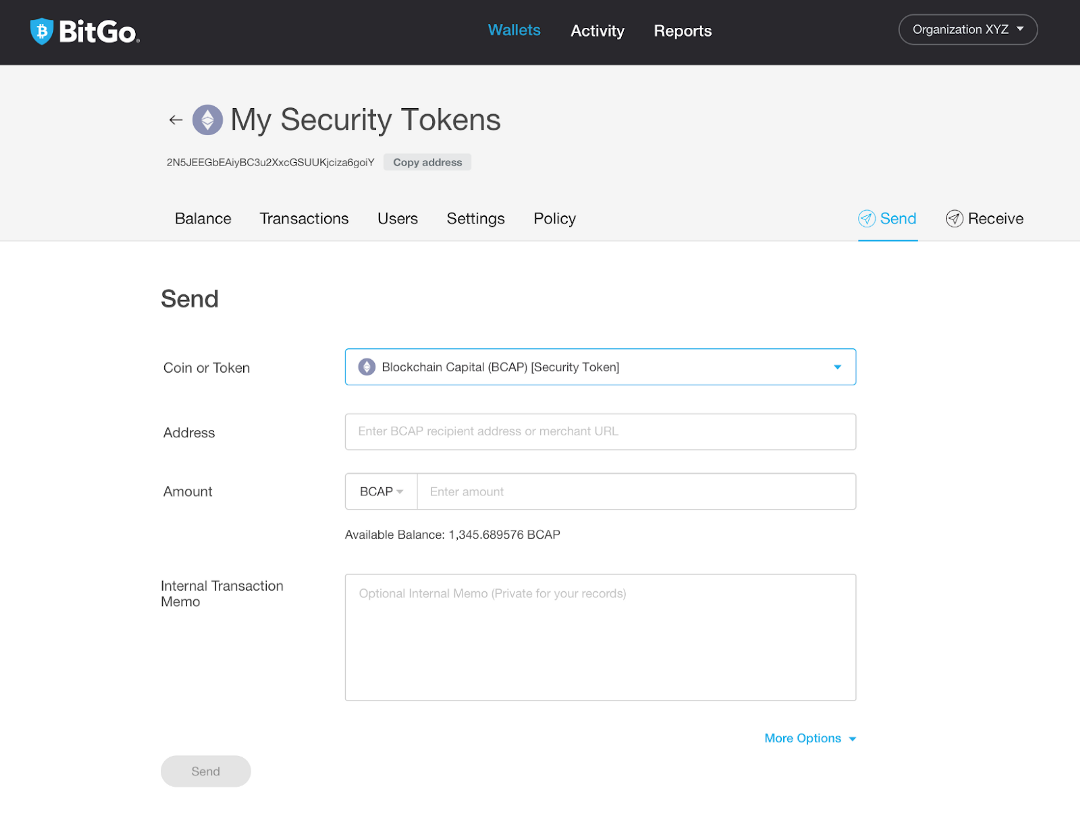
Task: Click the BitGo shield logo
Action: pos(41,31)
